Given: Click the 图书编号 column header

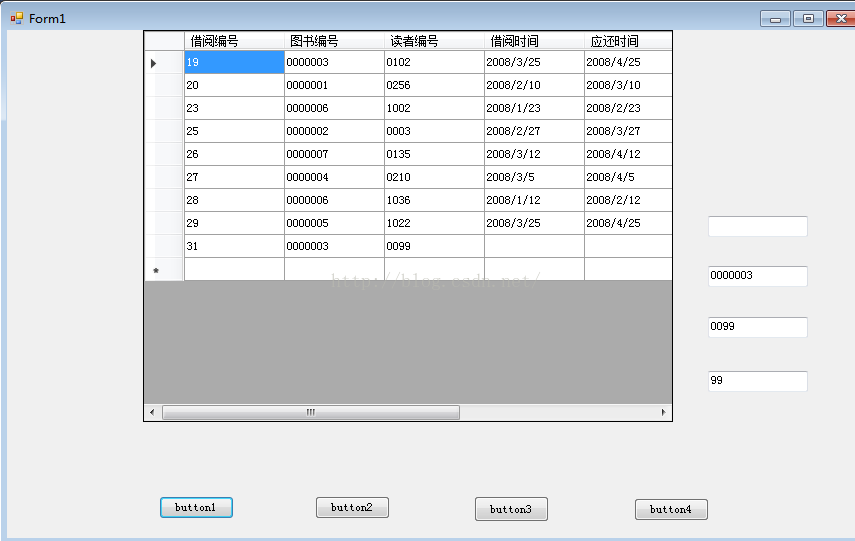Looking at the screenshot, I should click(x=334, y=41).
